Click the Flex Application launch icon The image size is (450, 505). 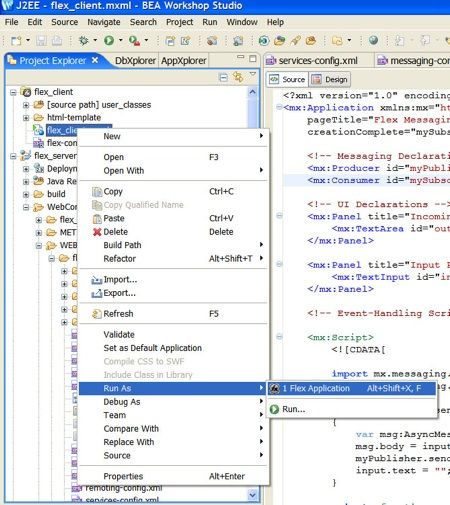pos(275,388)
